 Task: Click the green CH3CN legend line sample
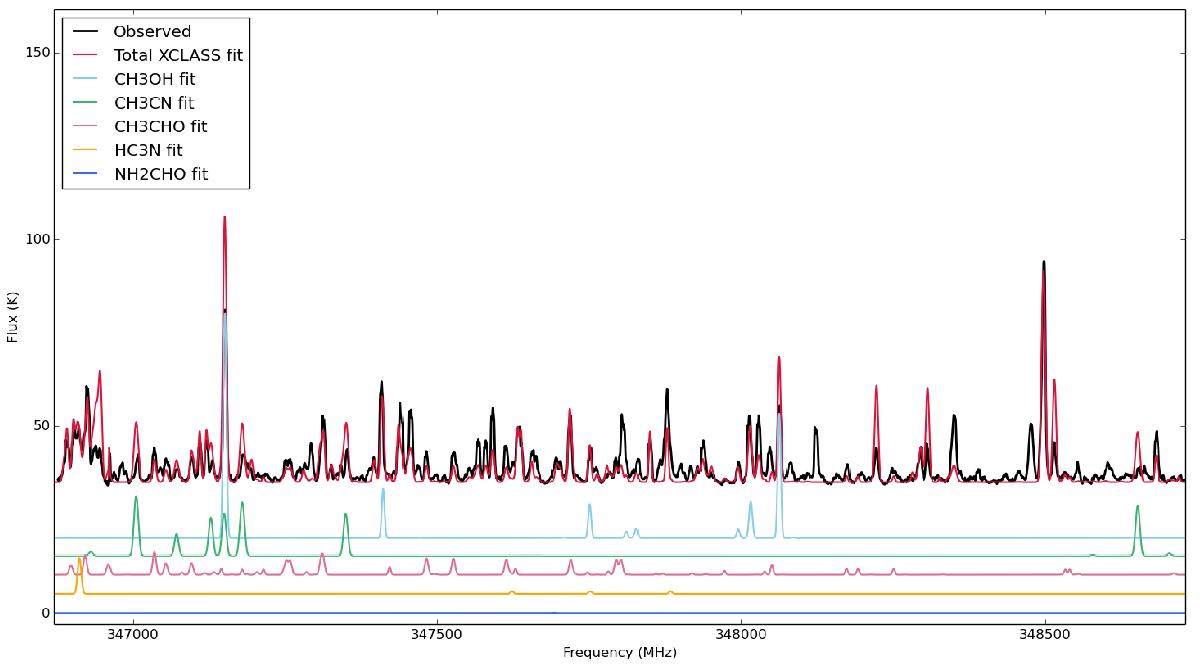pyautogui.click(x=85, y=104)
